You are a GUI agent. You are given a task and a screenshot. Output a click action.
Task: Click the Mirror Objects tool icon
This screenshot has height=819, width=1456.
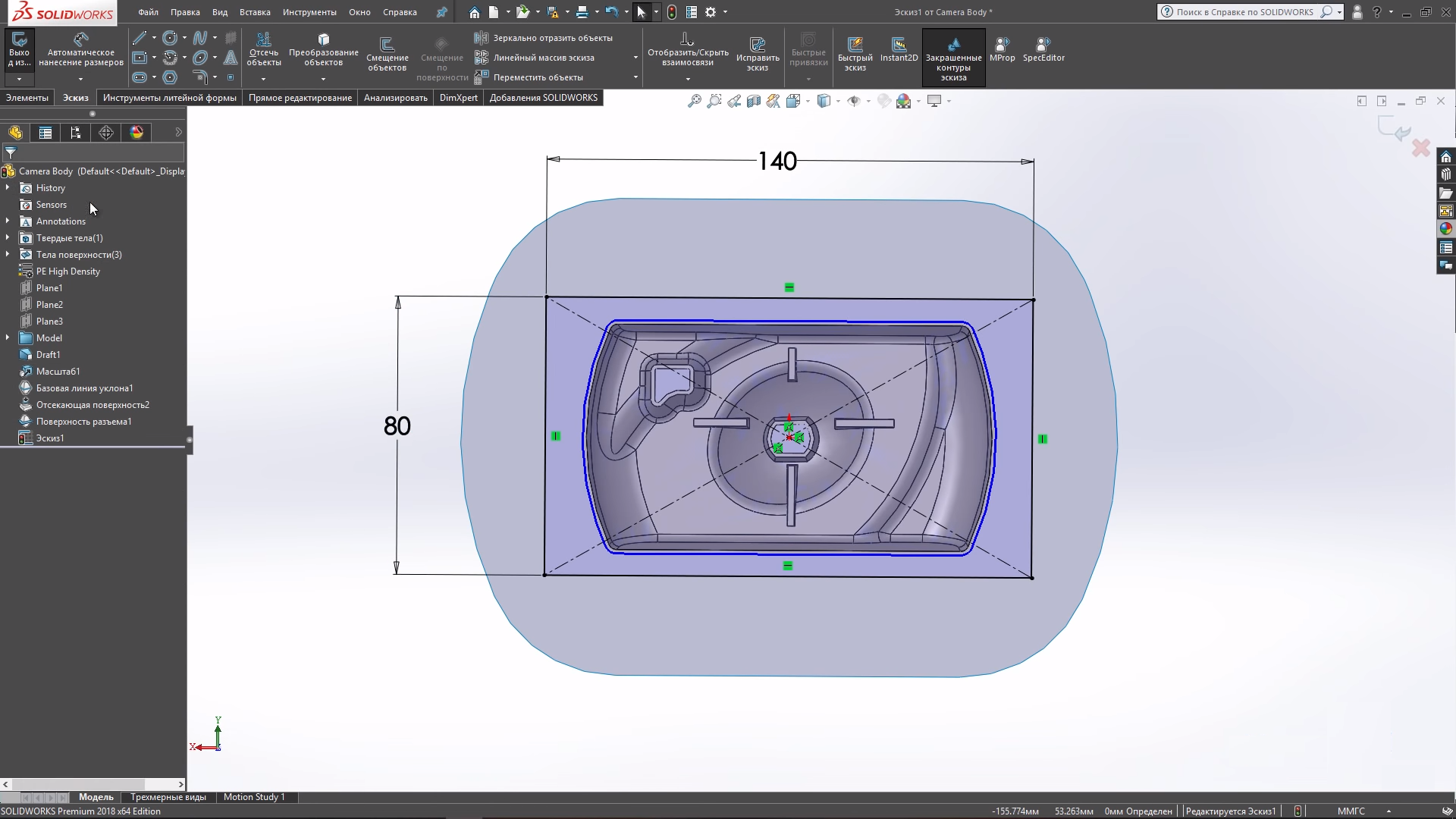[x=481, y=37]
